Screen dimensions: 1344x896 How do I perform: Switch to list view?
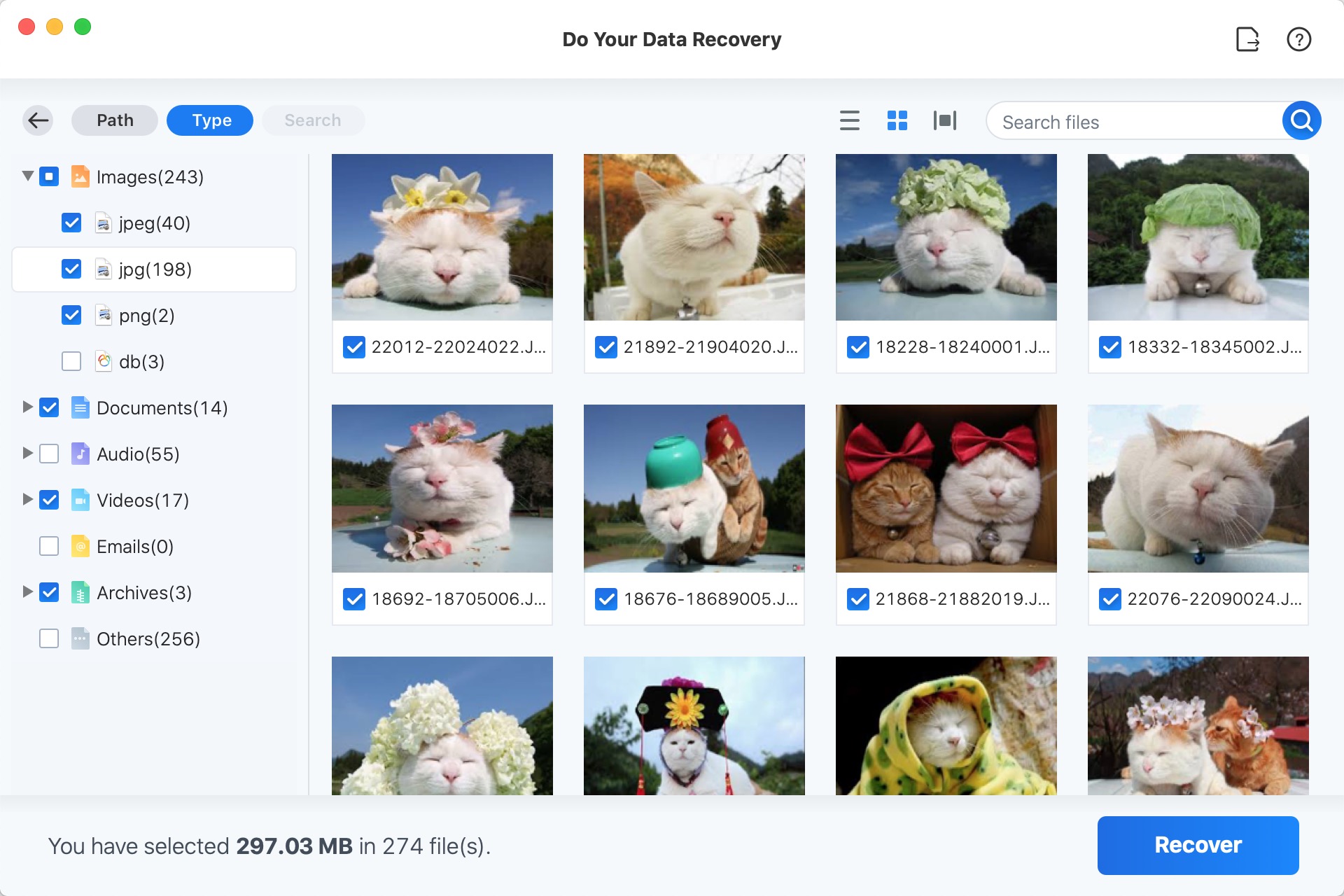pos(850,120)
